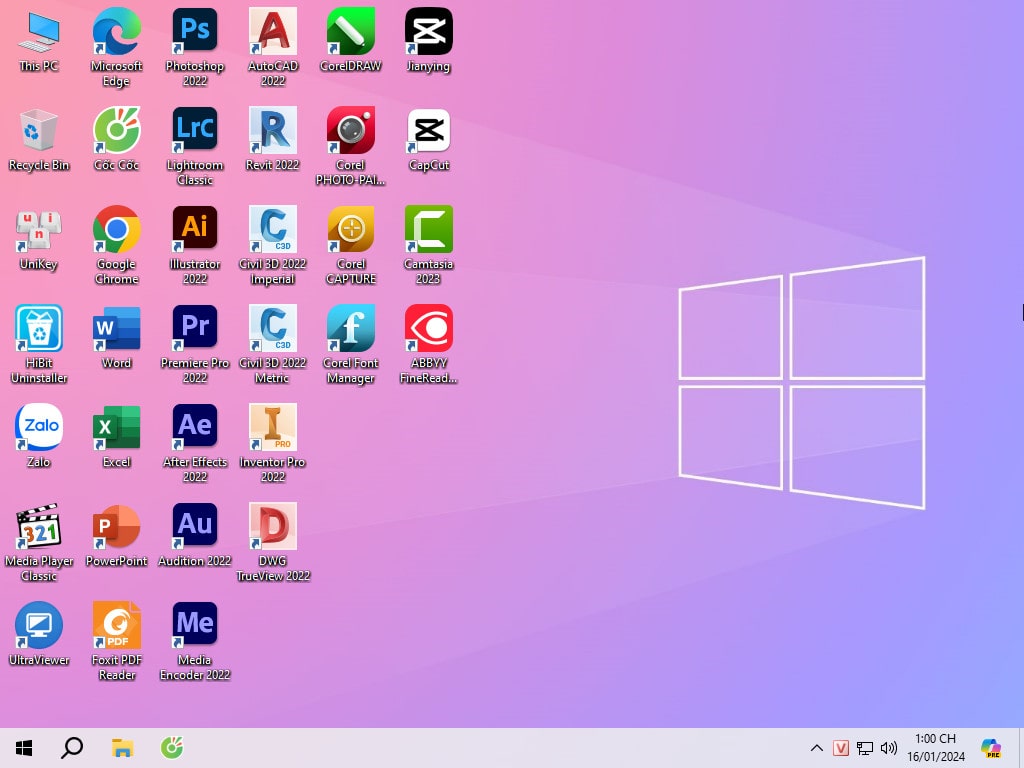Select the CorelDRAW desktop icon

pos(351,40)
